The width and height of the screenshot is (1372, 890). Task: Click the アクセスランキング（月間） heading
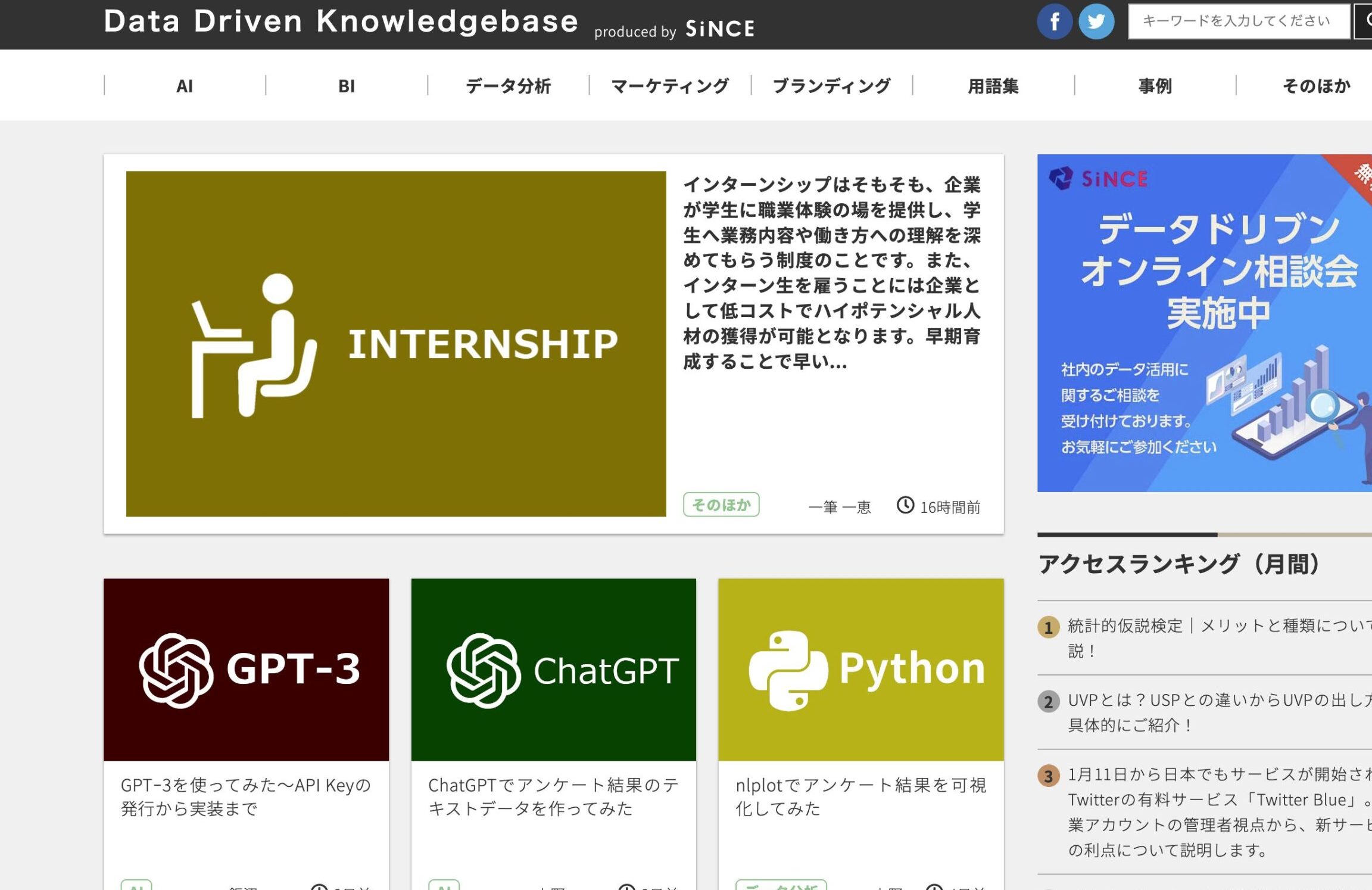[x=1180, y=564]
